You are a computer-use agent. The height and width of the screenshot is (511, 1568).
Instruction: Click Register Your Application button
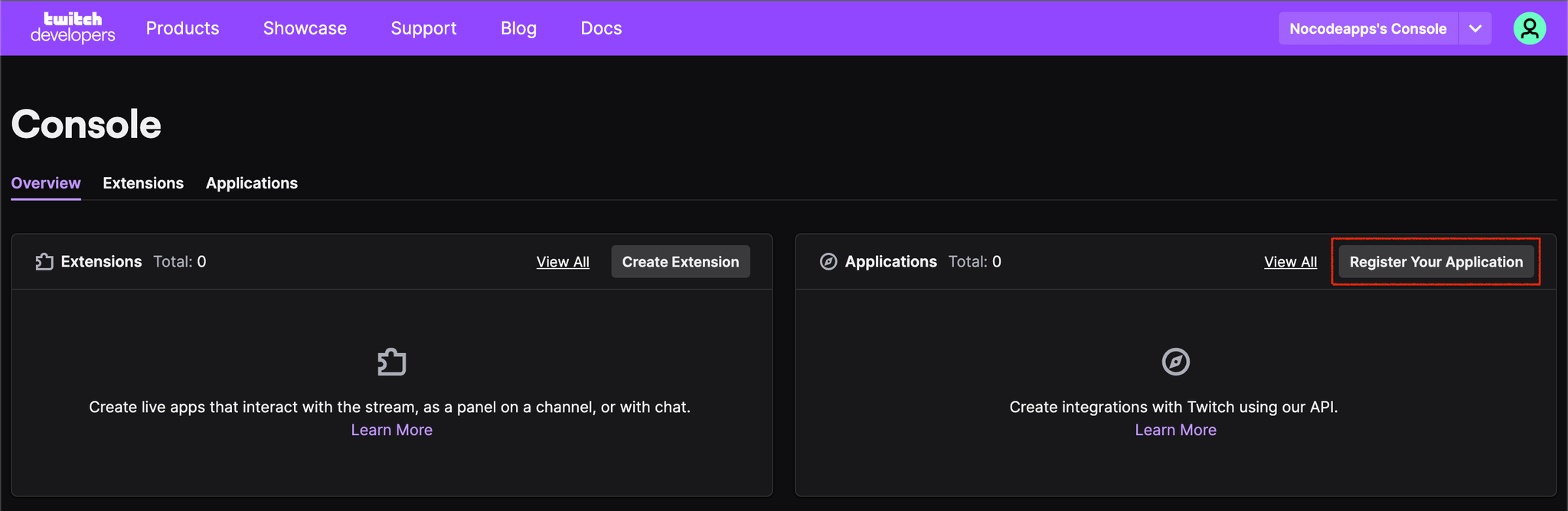pos(1436,262)
